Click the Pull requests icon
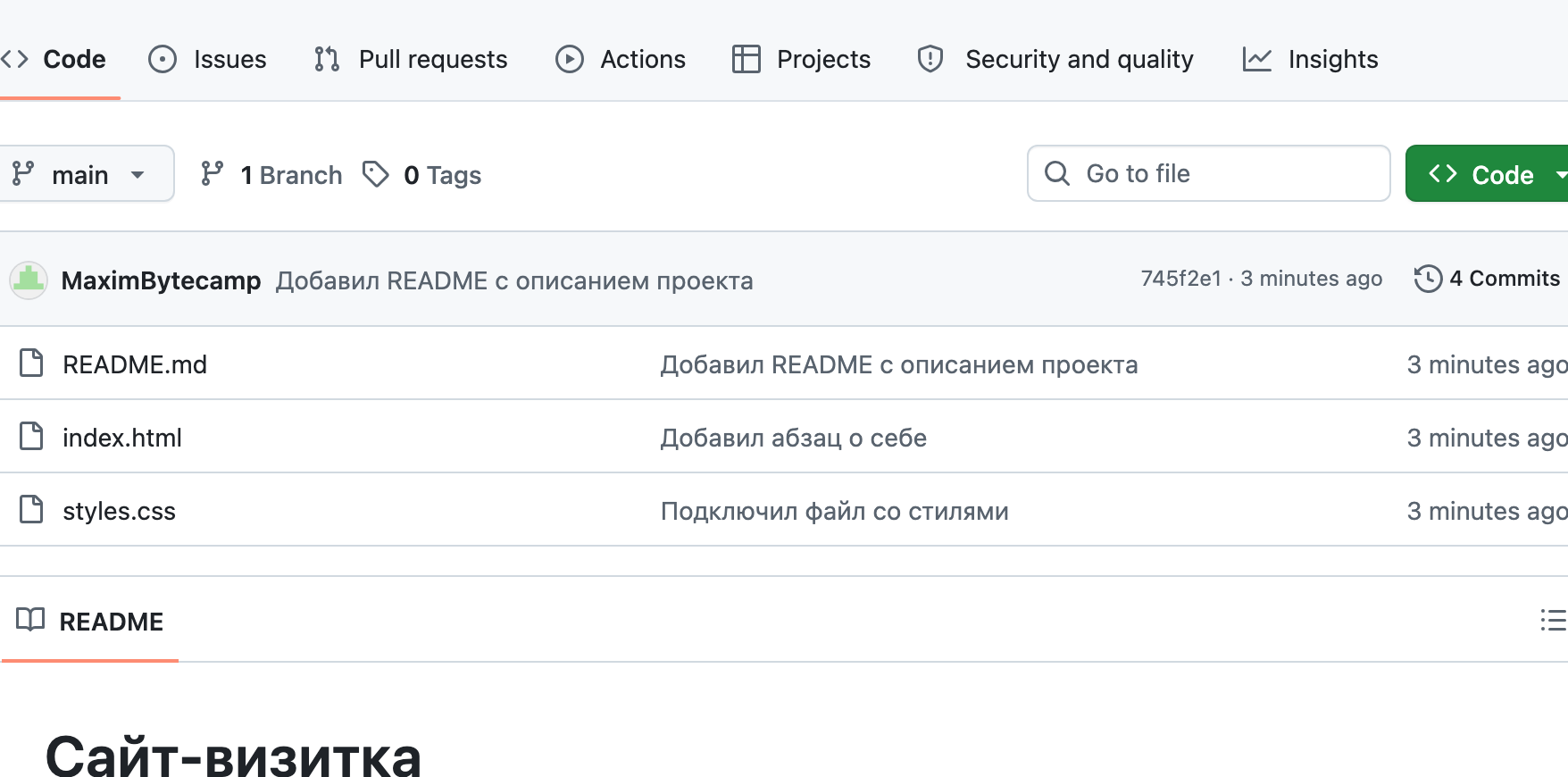 point(327,59)
